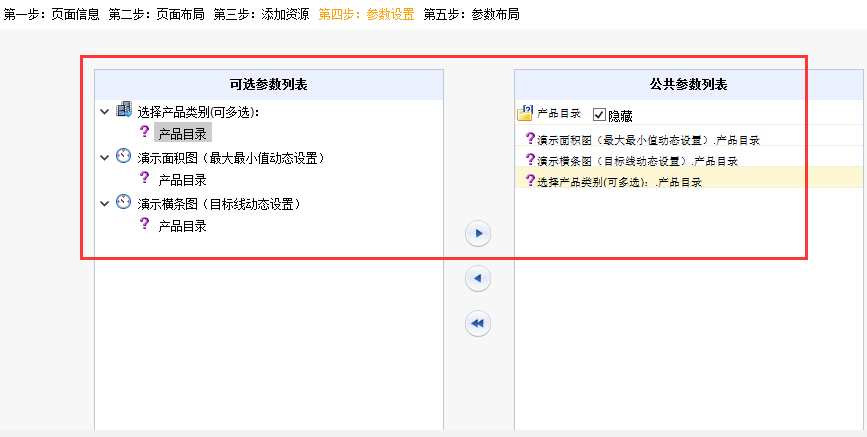Viewport: 867px width, 437px height.
Task: Click the gauge icon beside 演示横条图
Action: coord(123,202)
